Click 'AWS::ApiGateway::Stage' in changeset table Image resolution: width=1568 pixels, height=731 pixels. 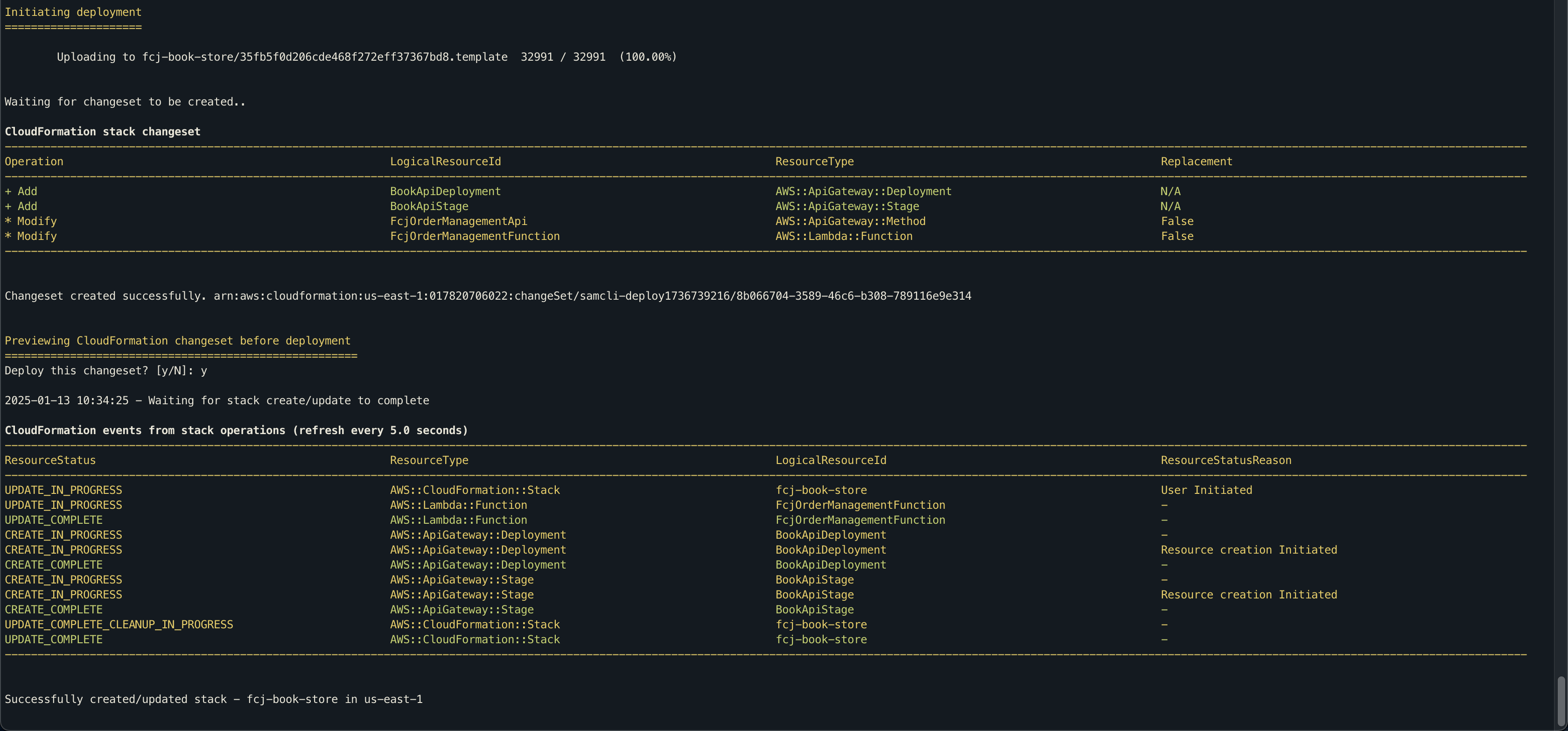pyautogui.click(x=847, y=206)
